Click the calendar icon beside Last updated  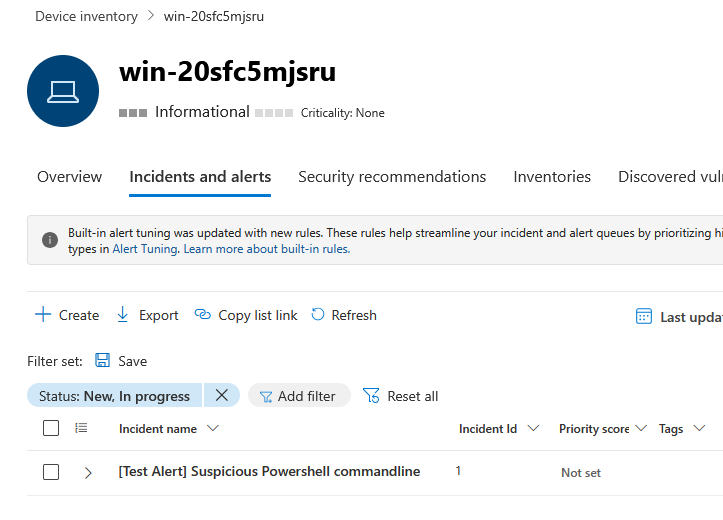click(x=644, y=316)
